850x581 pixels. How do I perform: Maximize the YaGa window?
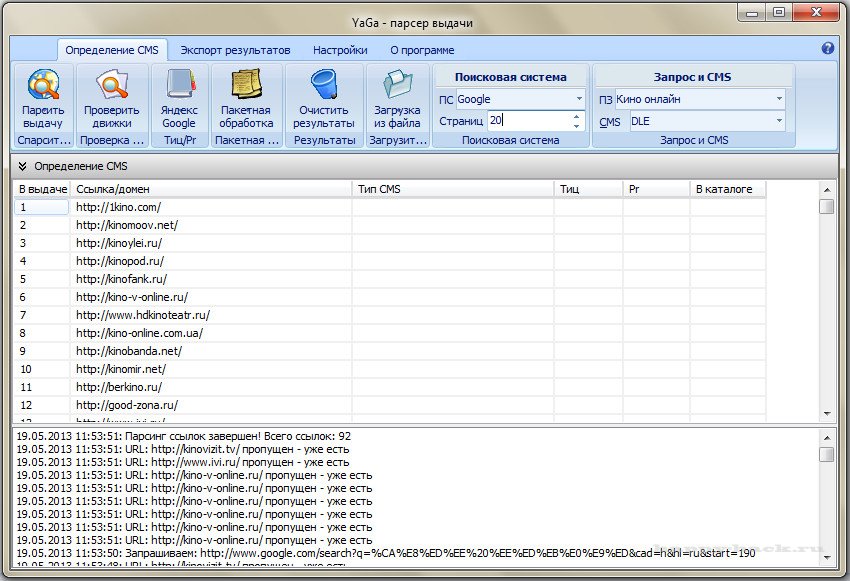click(x=779, y=12)
